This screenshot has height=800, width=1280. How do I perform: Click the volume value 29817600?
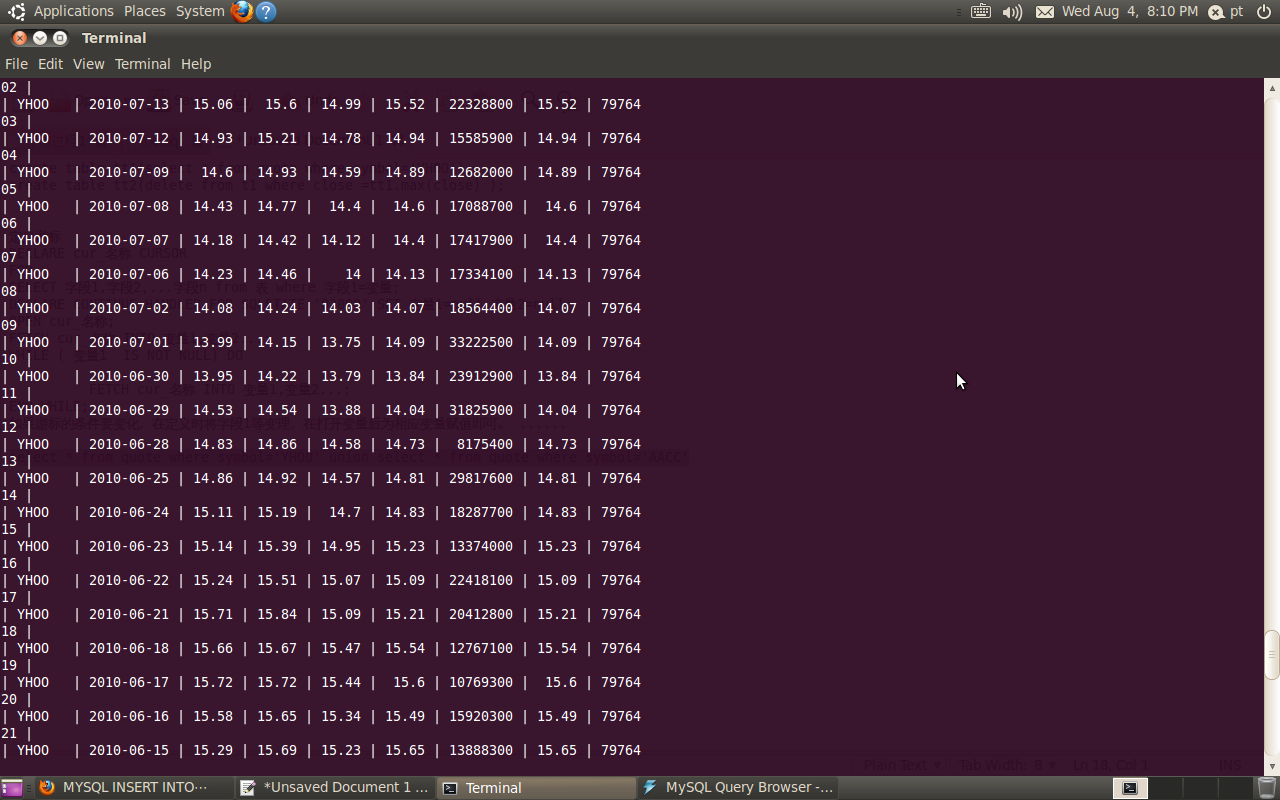click(x=481, y=478)
